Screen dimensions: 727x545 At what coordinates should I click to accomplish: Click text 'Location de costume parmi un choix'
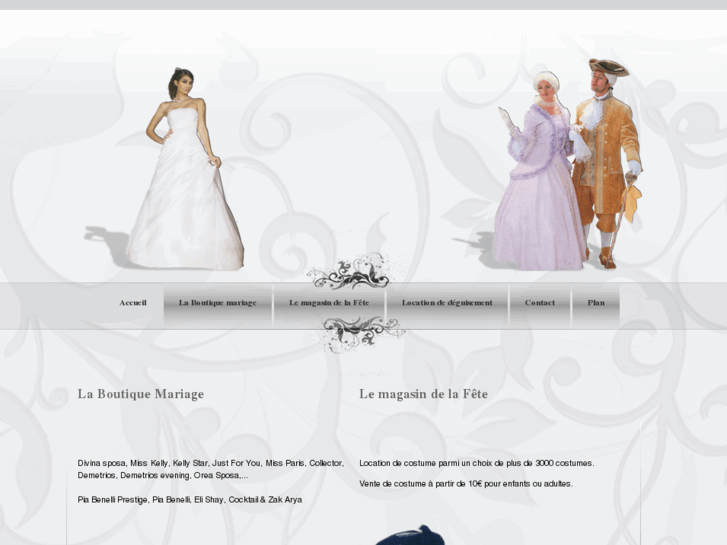pyautogui.click(x=477, y=463)
